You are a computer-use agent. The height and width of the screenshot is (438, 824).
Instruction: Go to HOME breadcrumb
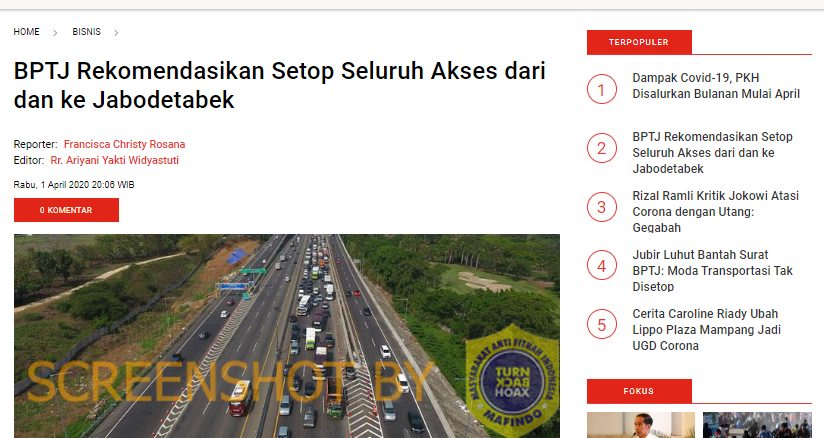[x=26, y=32]
